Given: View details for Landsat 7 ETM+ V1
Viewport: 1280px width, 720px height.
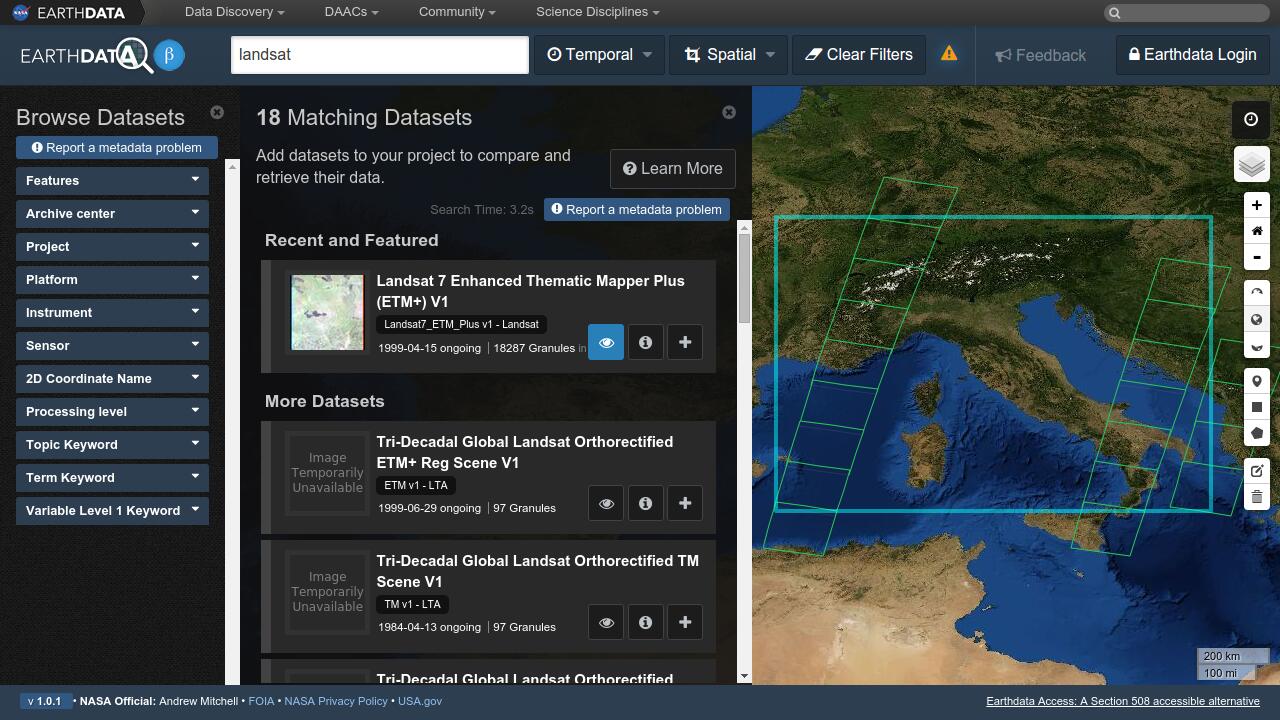Looking at the screenshot, I should tap(646, 342).
